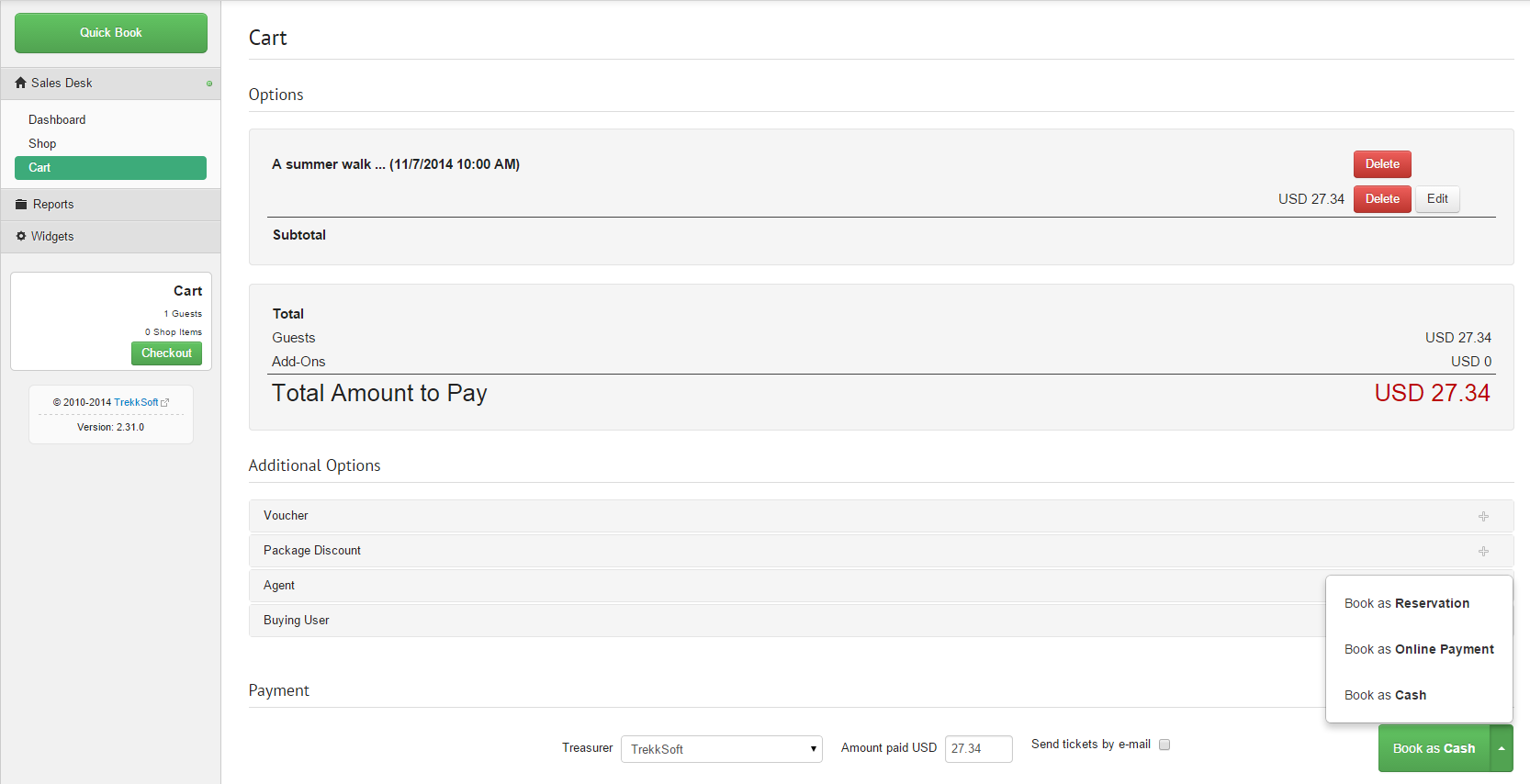Click the green status dot on Sales Desk
Image resolution: width=1530 pixels, height=784 pixels.
209,84
